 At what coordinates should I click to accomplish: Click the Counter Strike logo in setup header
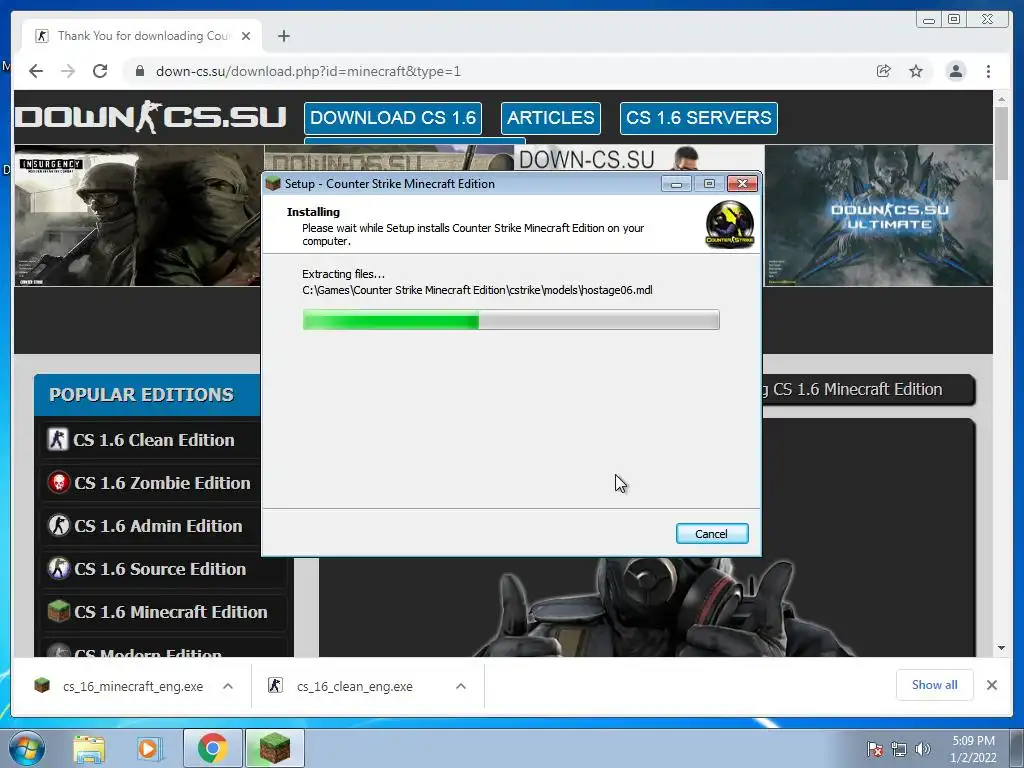729,224
